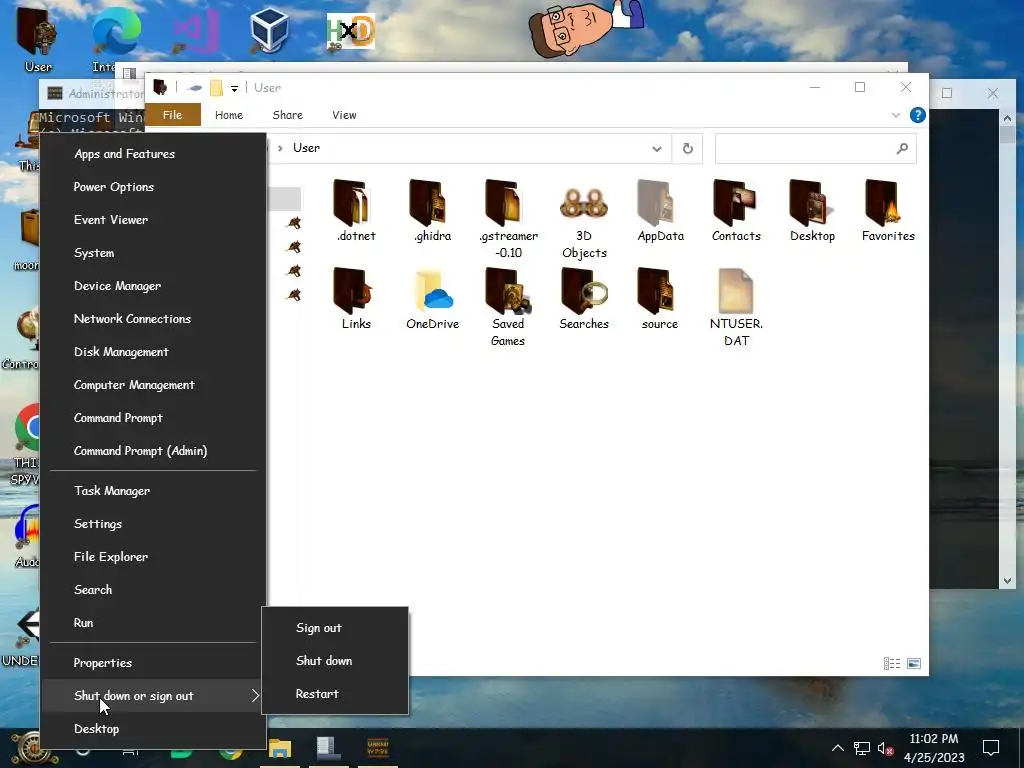This screenshot has height=768, width=1024.
Task: Switch to large icons view layout
Action: click(x=914, y=664)
